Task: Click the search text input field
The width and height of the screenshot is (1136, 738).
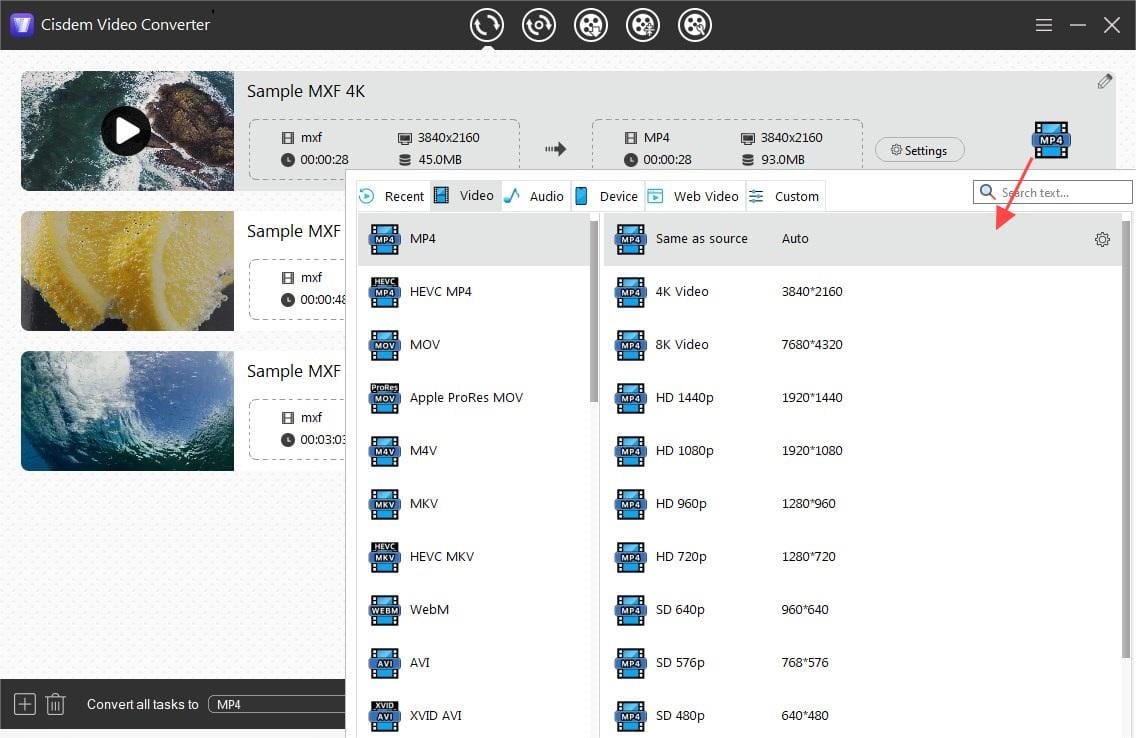Action: pyautogui.click(x=1055, y=191)
